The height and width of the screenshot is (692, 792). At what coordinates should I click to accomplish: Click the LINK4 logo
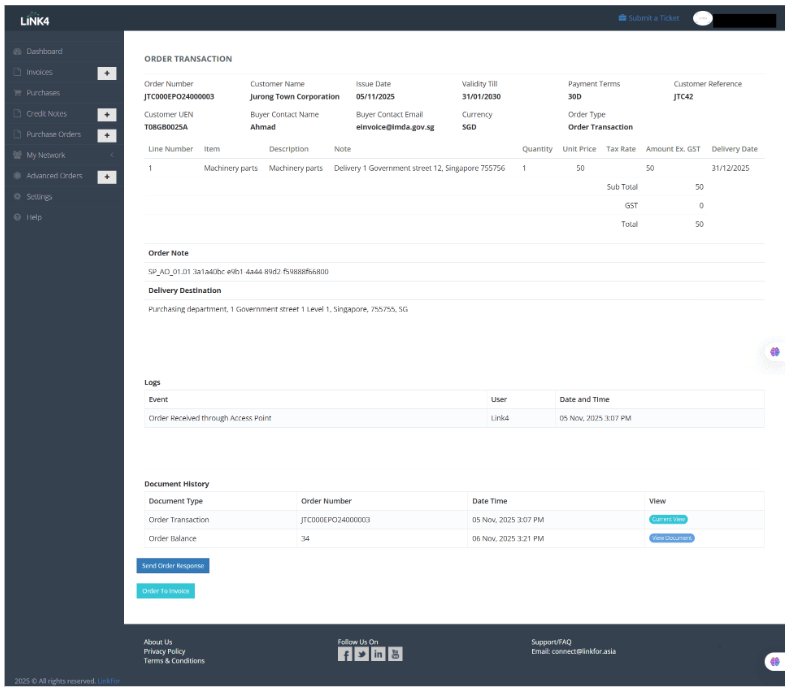36,17
